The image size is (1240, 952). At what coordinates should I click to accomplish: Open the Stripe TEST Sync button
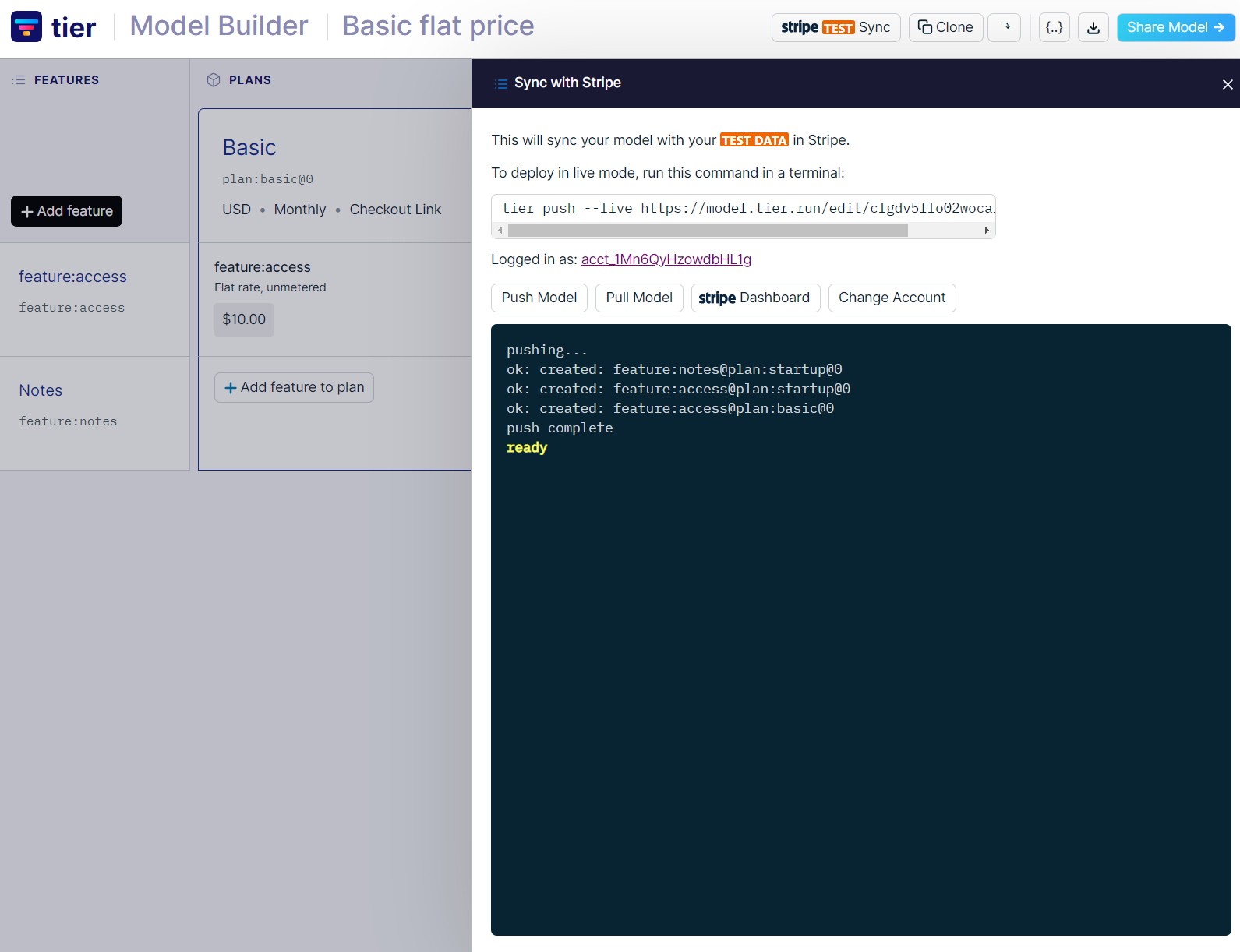point(835,27)
